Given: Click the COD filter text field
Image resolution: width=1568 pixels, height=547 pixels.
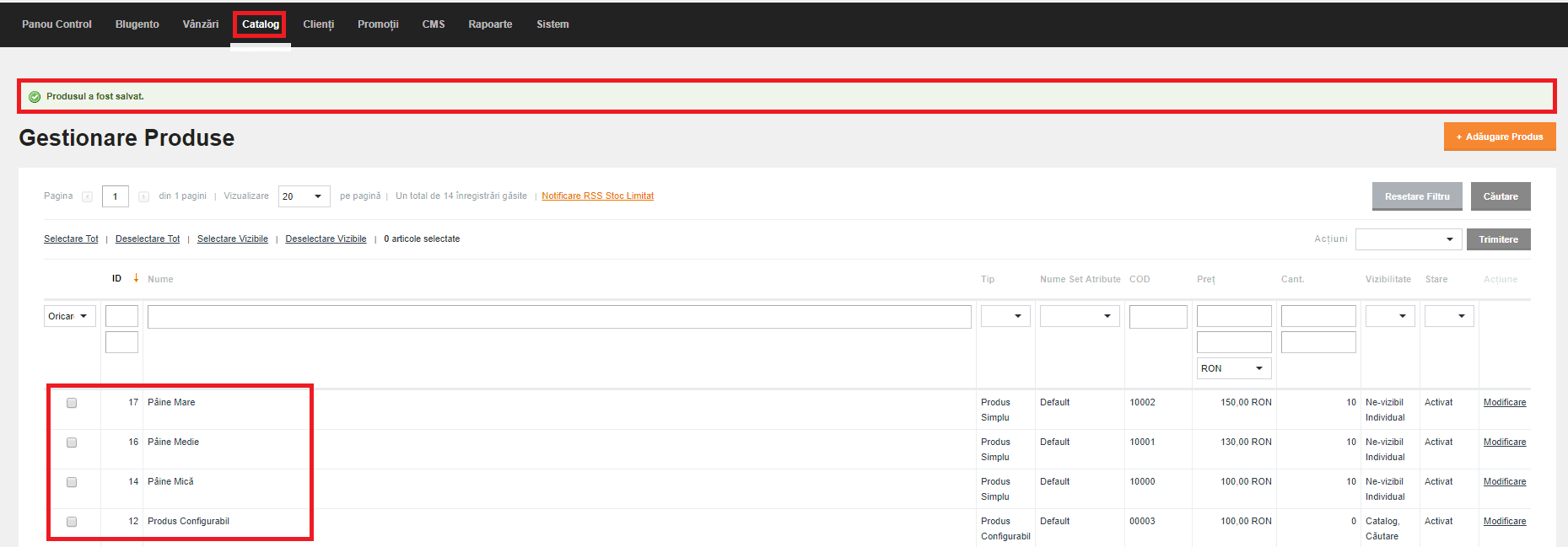Looking at the screenshot, I should tap(1158, 317).
